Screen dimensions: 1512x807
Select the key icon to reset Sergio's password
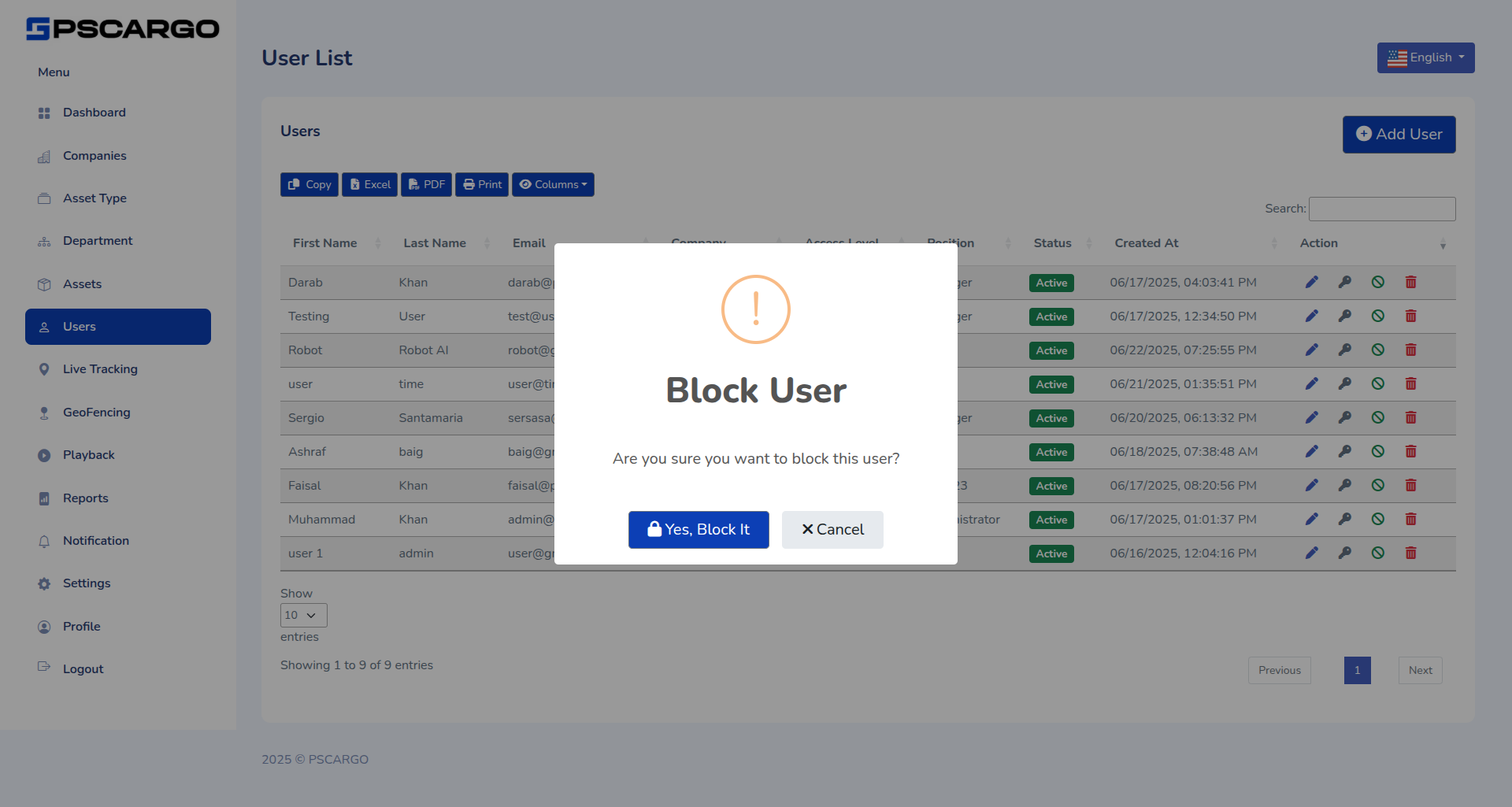(1344, 417)
